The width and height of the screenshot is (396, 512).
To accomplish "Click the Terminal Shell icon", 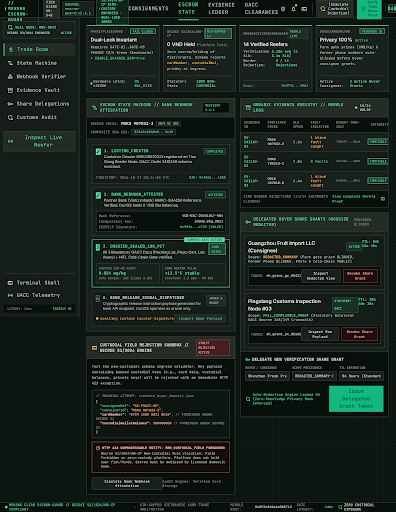I will tap(10, 283).
